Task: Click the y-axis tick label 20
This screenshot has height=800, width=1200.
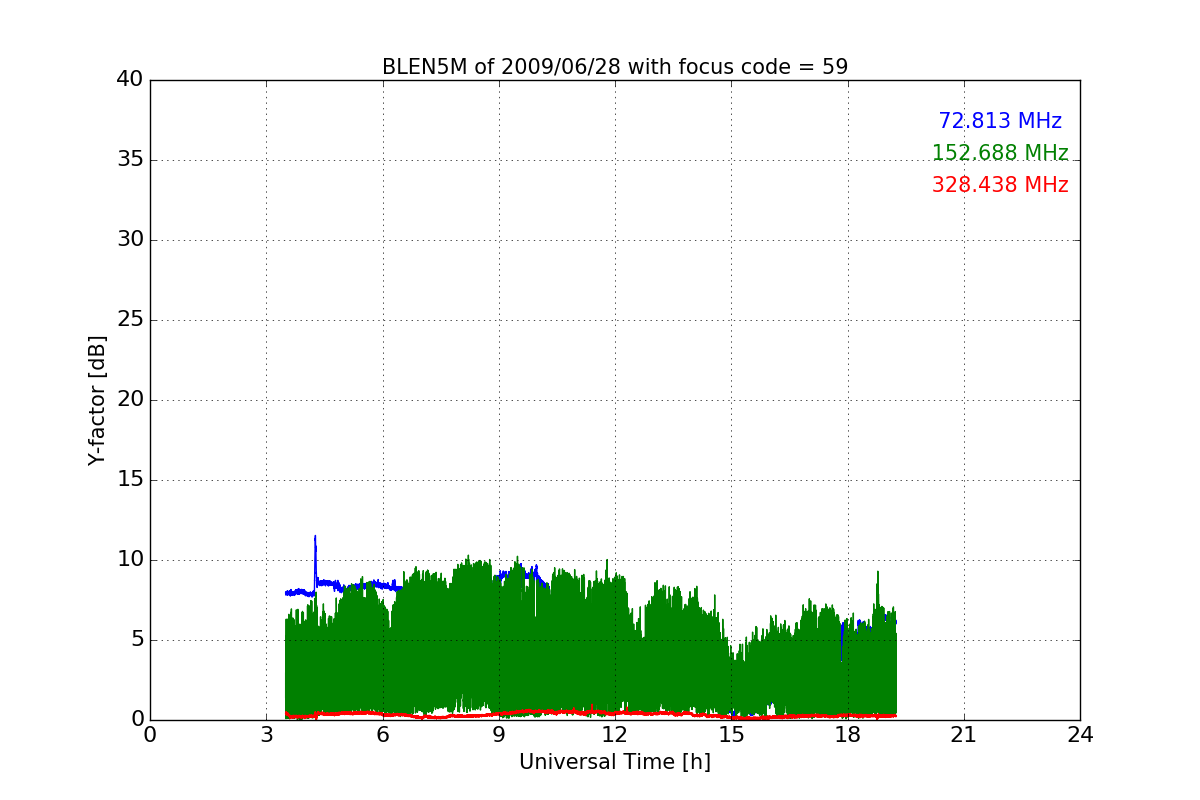Action: click(130, 400)
